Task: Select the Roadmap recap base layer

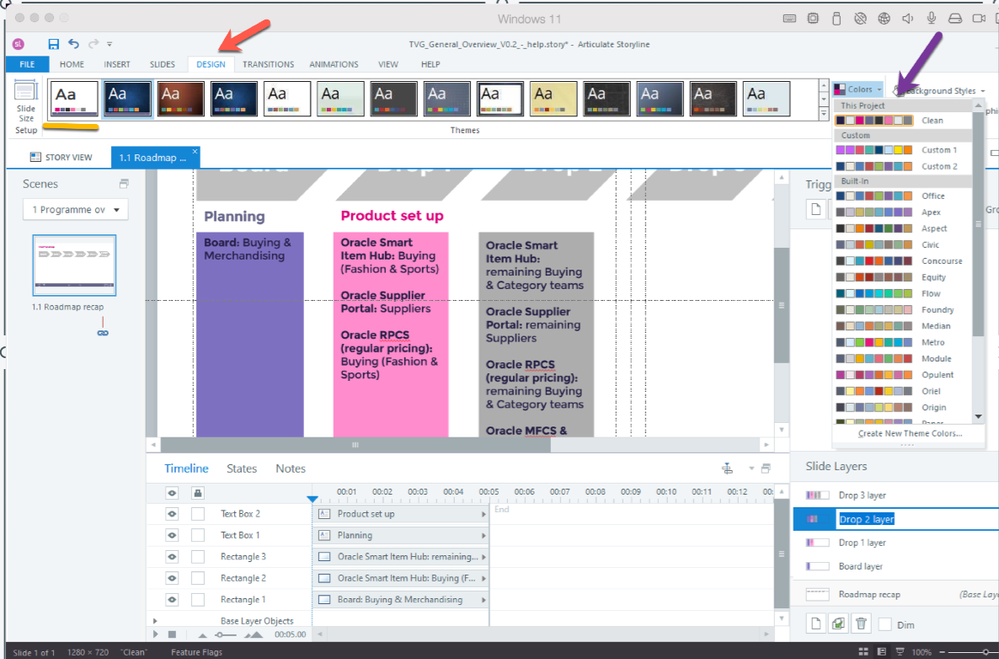Action: (895, 594)
